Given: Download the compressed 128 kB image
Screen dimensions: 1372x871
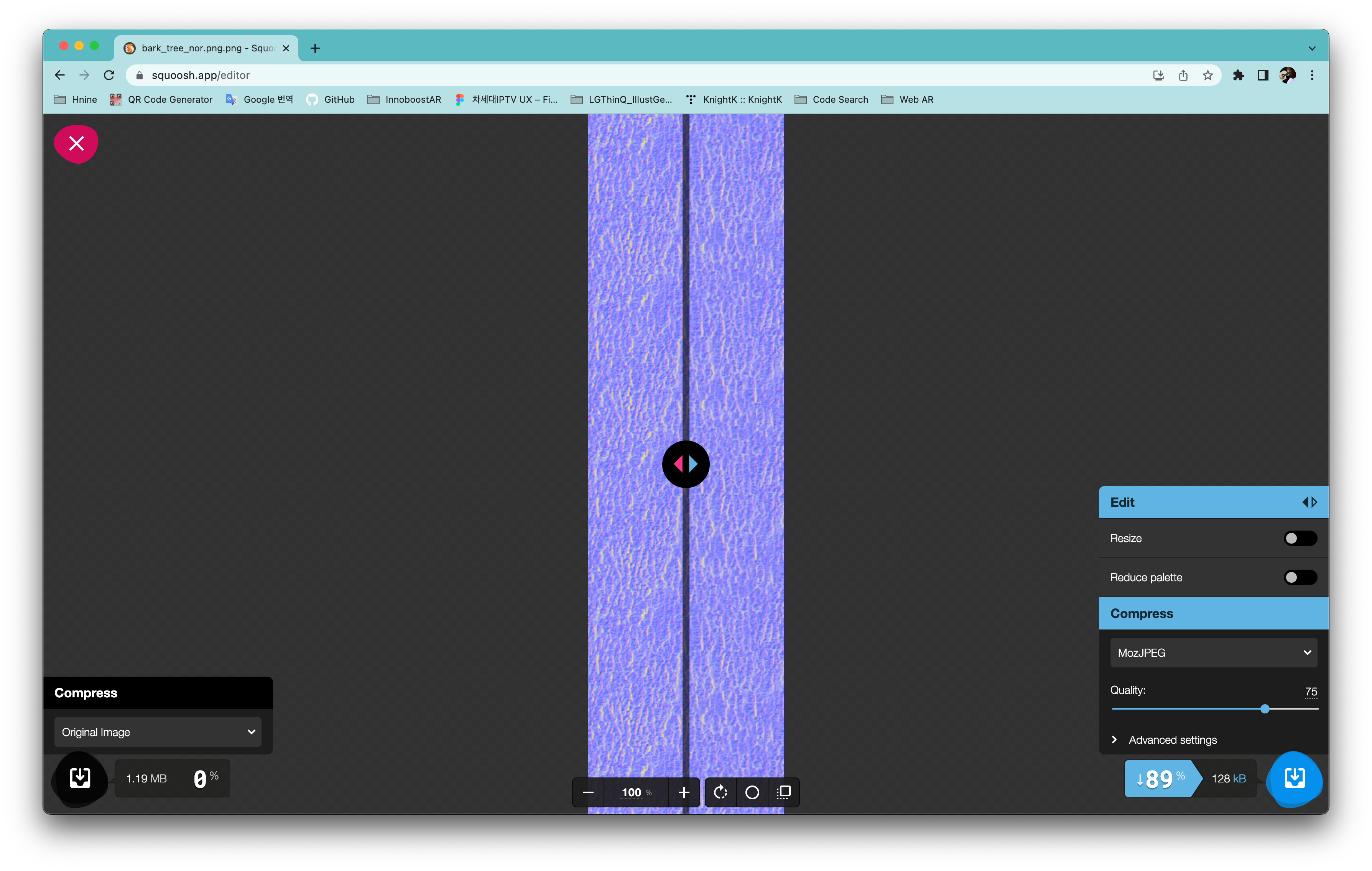Looking at the screenshot, I should pos(1295,778).
